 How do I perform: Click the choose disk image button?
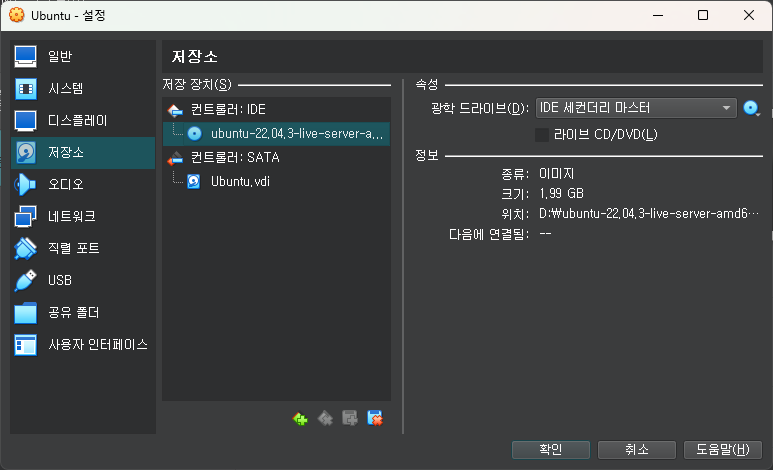752,108
